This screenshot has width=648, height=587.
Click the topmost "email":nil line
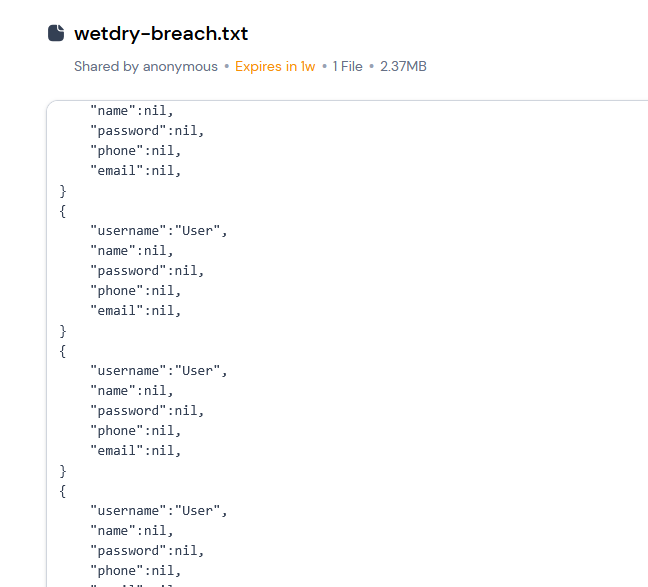[x=138, y=171]
